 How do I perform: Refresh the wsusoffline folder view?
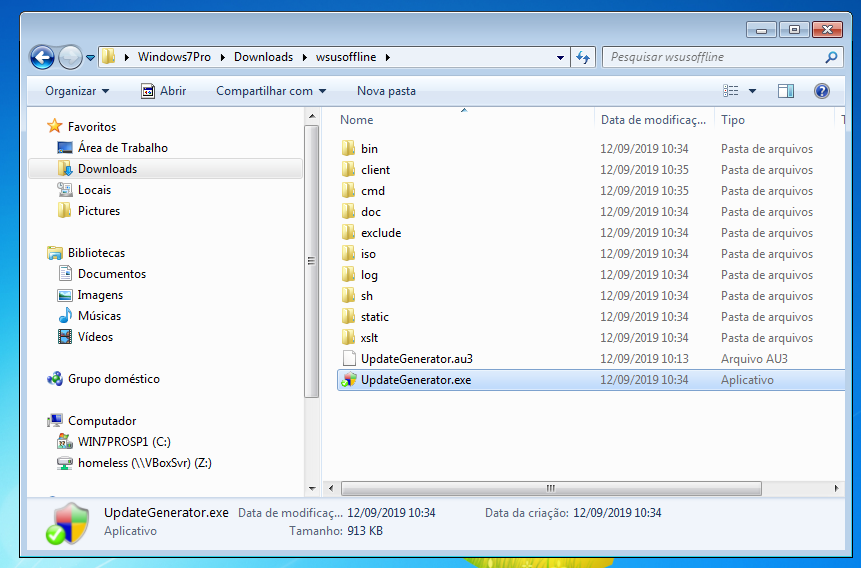(583, 57)
